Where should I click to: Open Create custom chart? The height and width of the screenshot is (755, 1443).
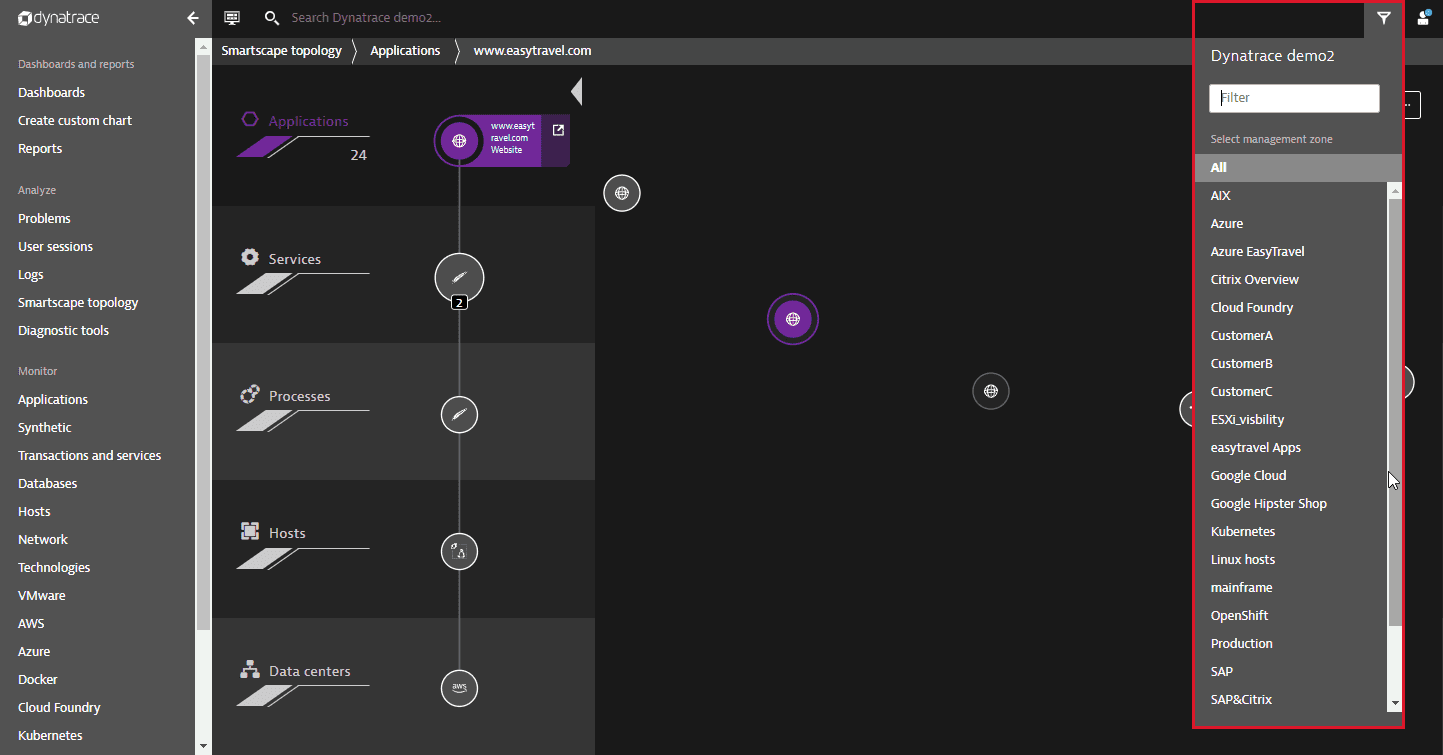pyautogui.click(x=75, y=121)
